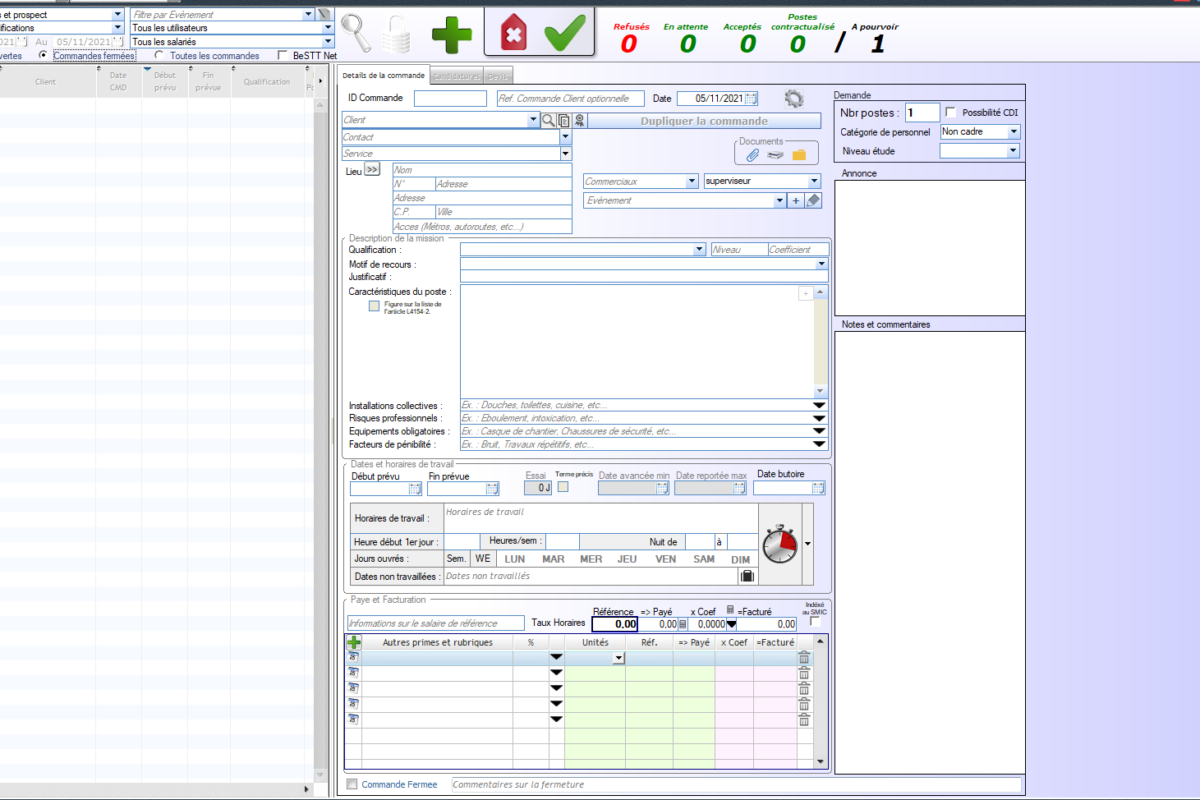The height and width of the screenshot is (800, 1200).
Task: Click the eraser icon next to Evènement
Action: [813, 201]
